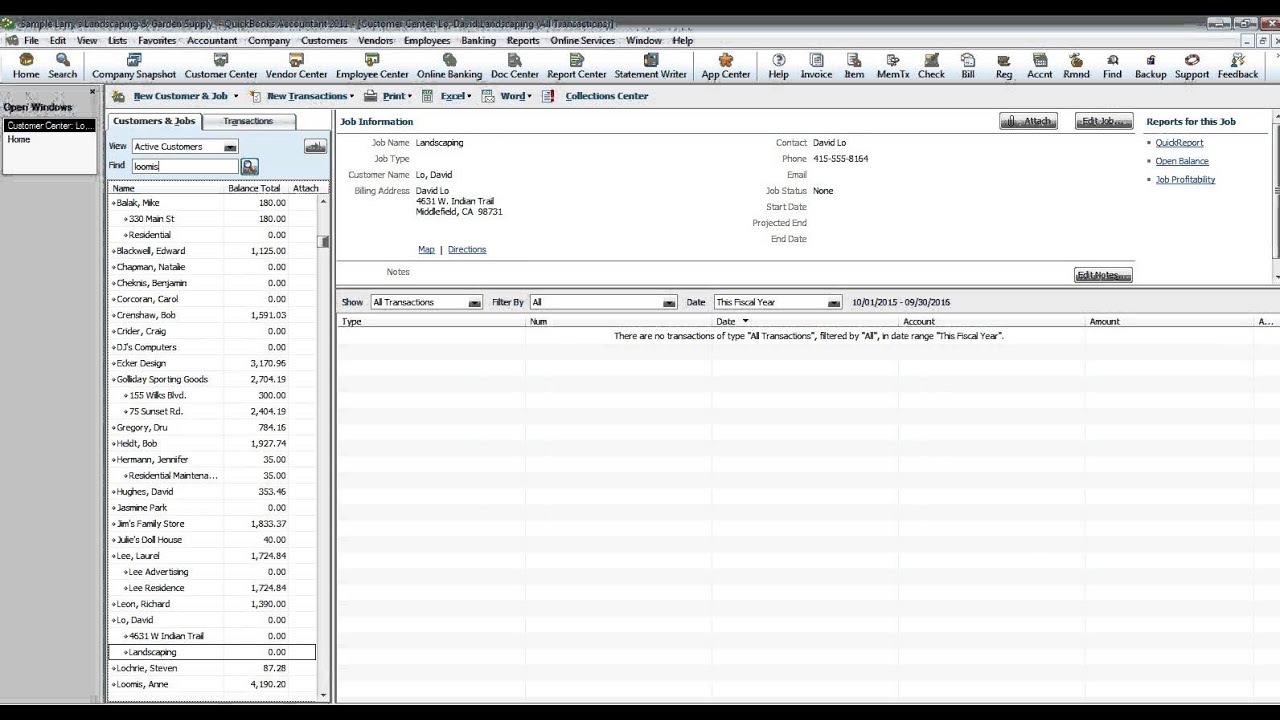1280x720 pixels.
Task: Open the Job Profitability link
Action: pos(1185,180)
